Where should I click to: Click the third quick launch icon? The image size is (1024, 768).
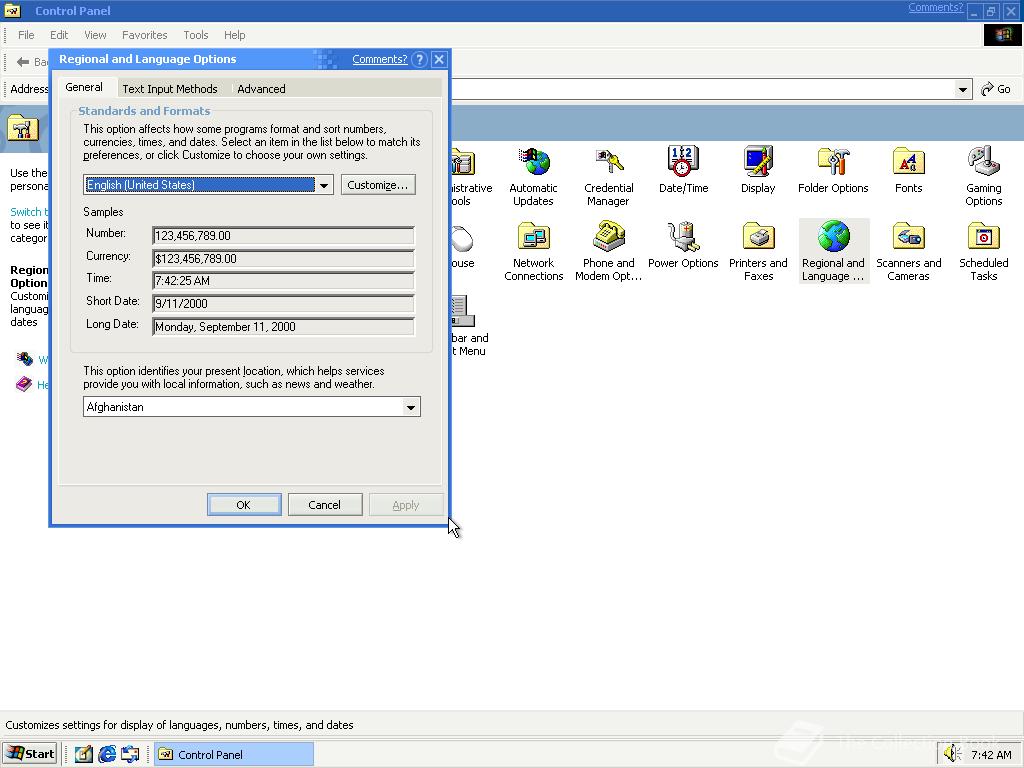coord(131,754)
